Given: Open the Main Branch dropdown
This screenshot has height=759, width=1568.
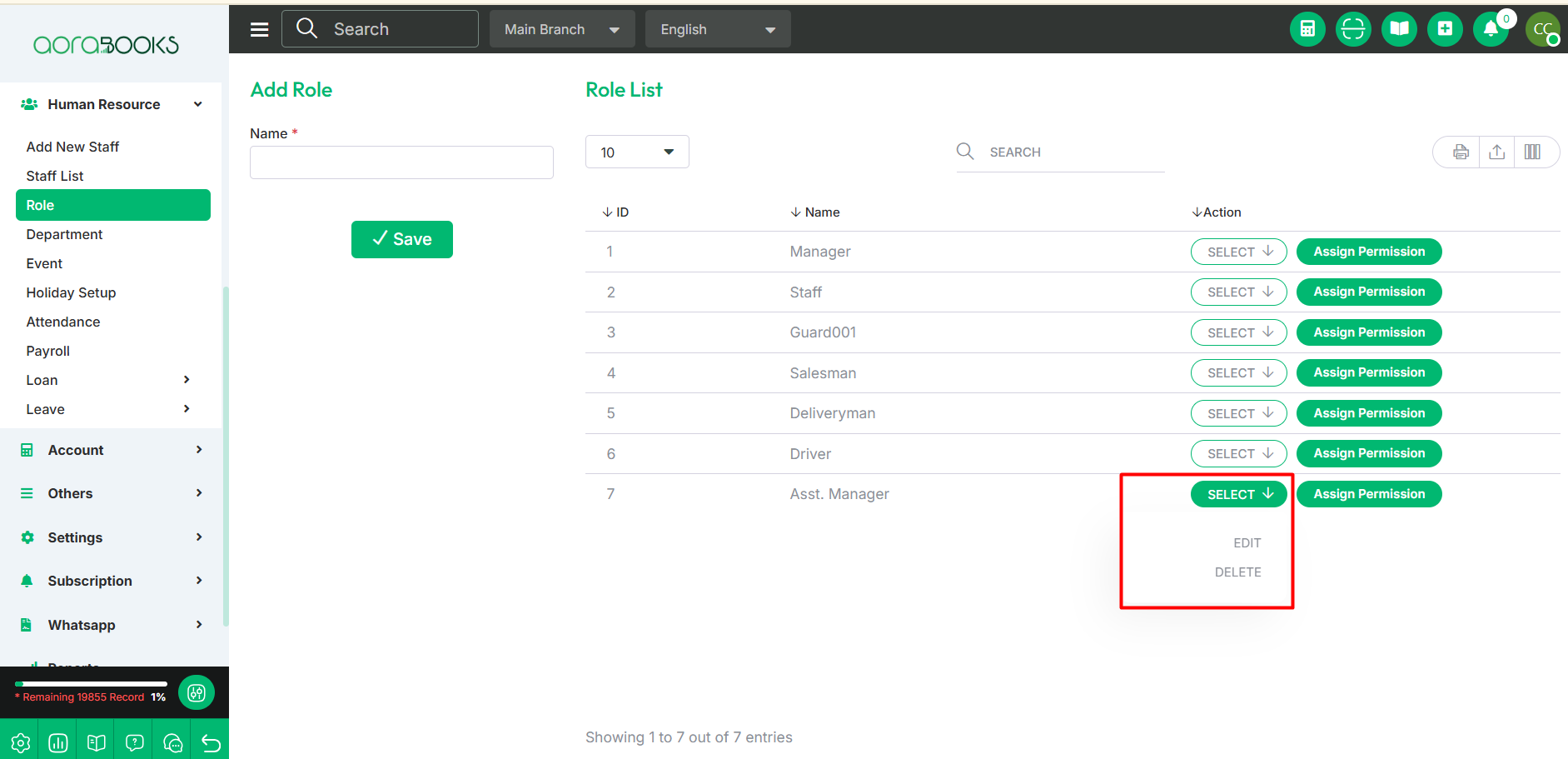Looking at the screenshot, I should click(562, 29).
